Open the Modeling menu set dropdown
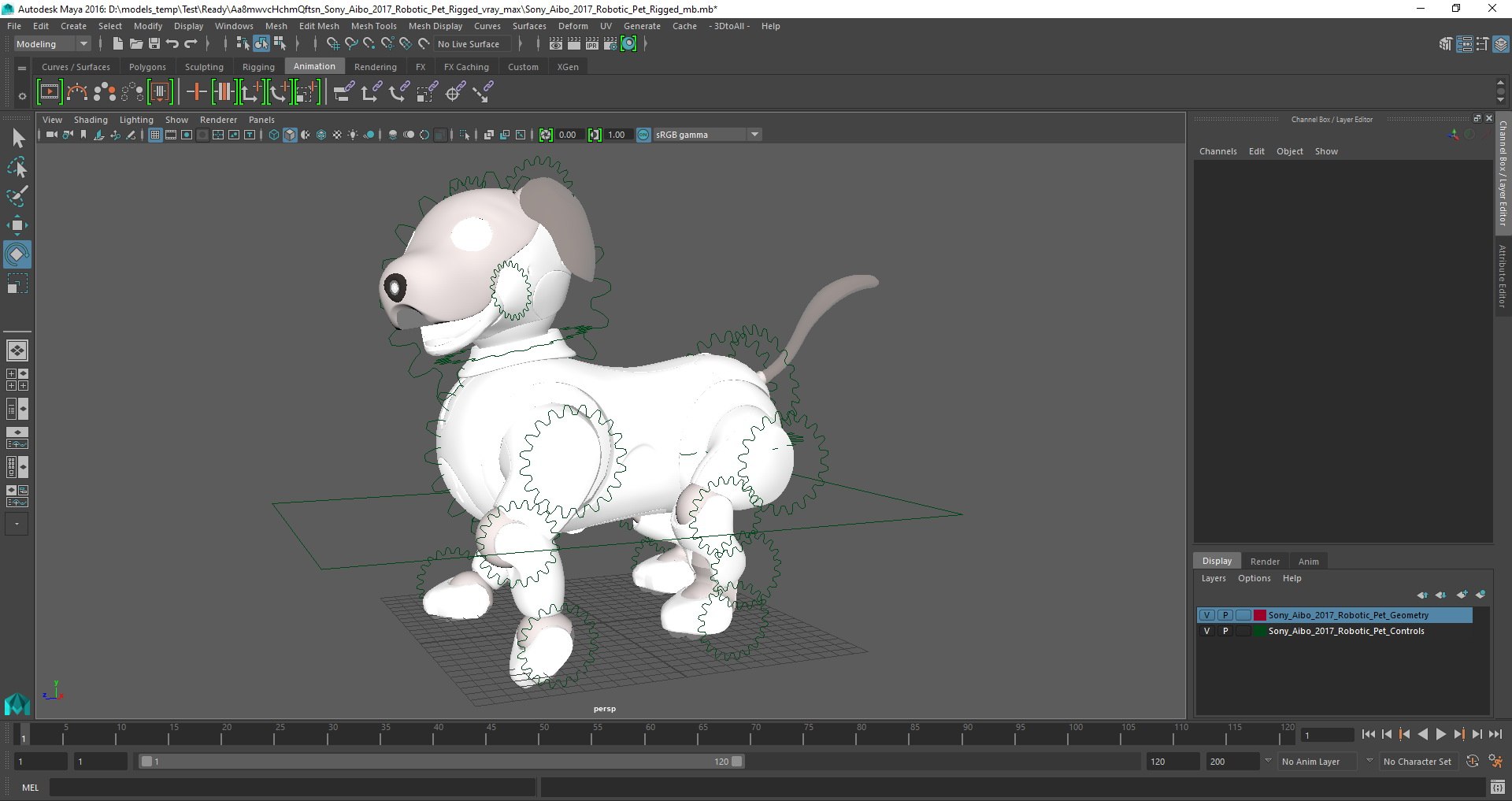 coord(52,44)
